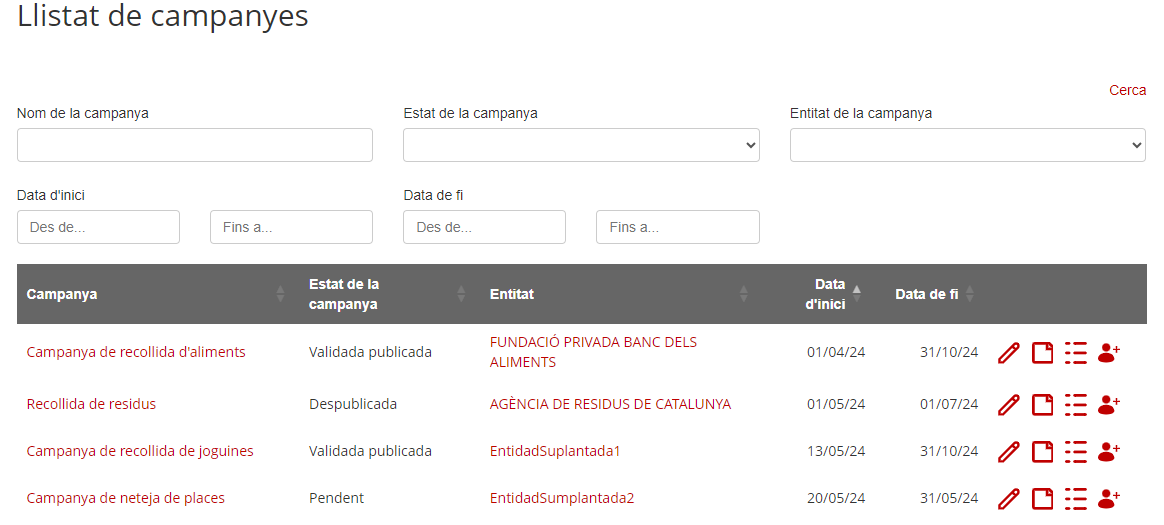Click the Cerca search link

(1128, 91)
